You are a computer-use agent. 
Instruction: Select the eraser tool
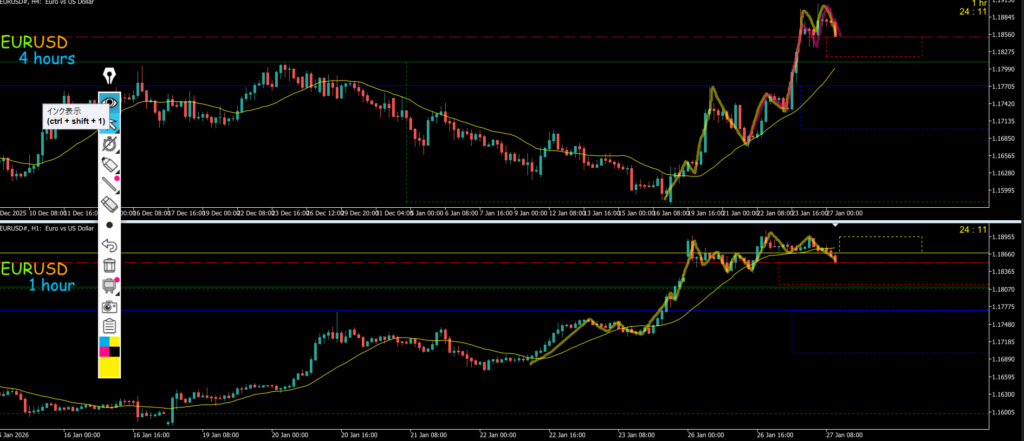click(110, 204)
